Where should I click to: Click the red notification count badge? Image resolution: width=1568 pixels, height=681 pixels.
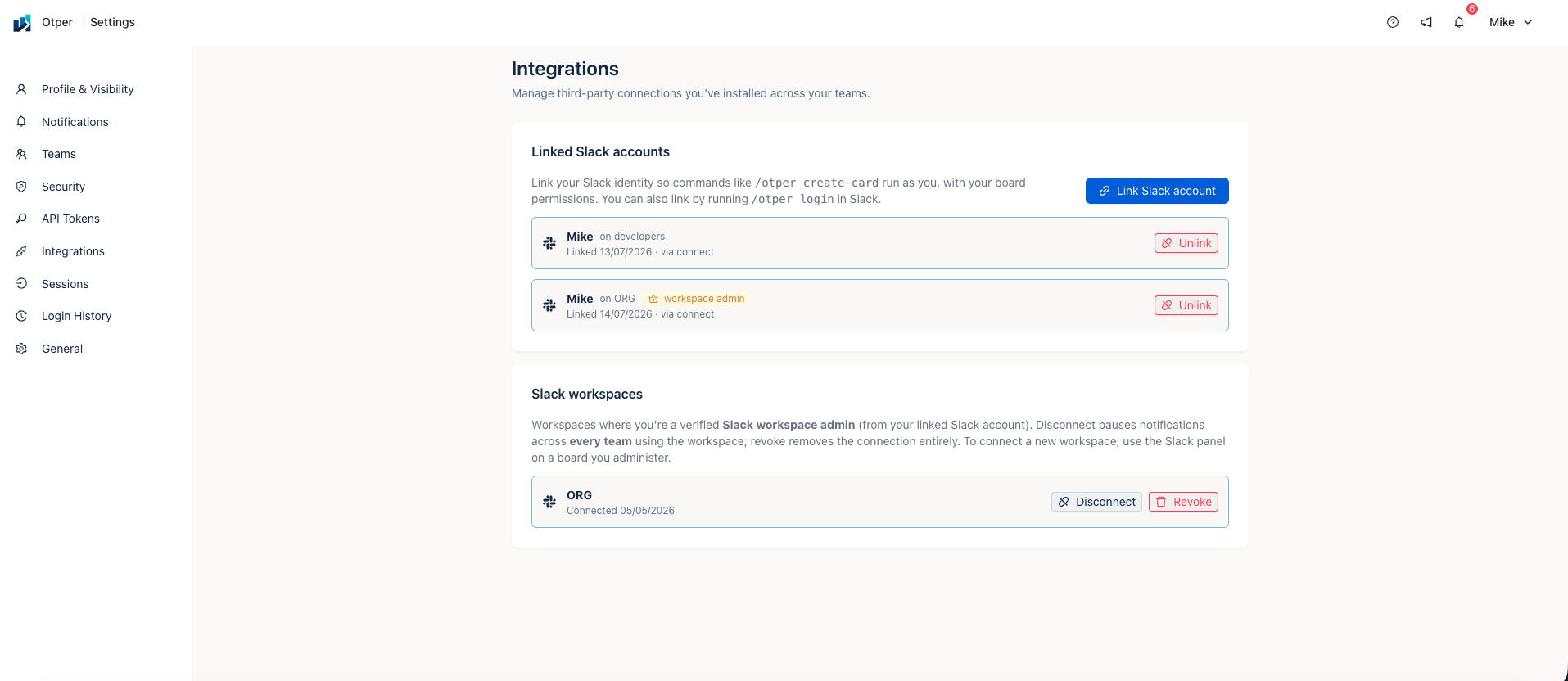[1472, 9]
